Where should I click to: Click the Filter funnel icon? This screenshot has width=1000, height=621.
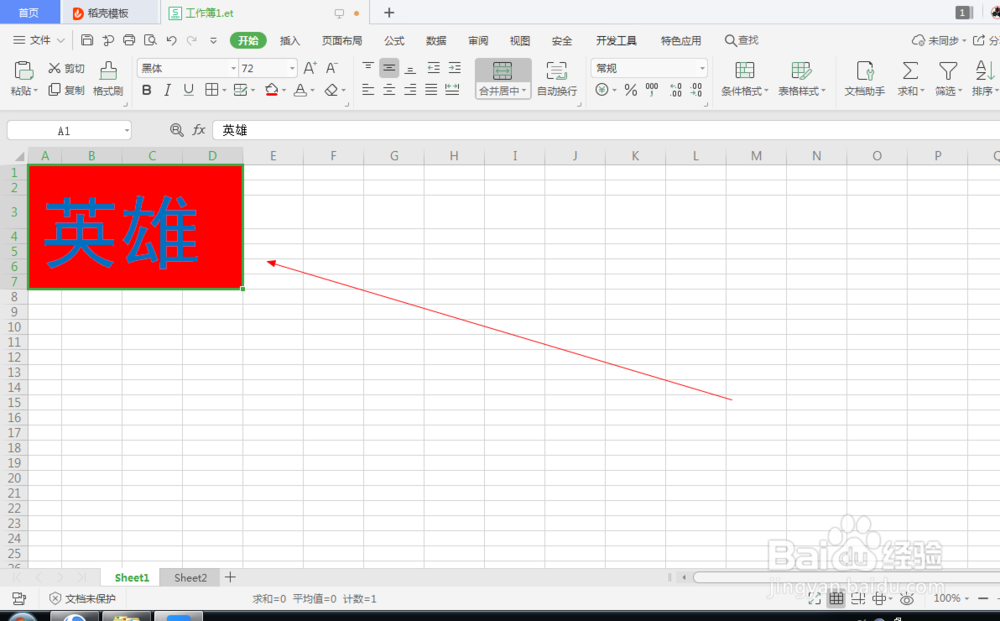tap(948, 70)
